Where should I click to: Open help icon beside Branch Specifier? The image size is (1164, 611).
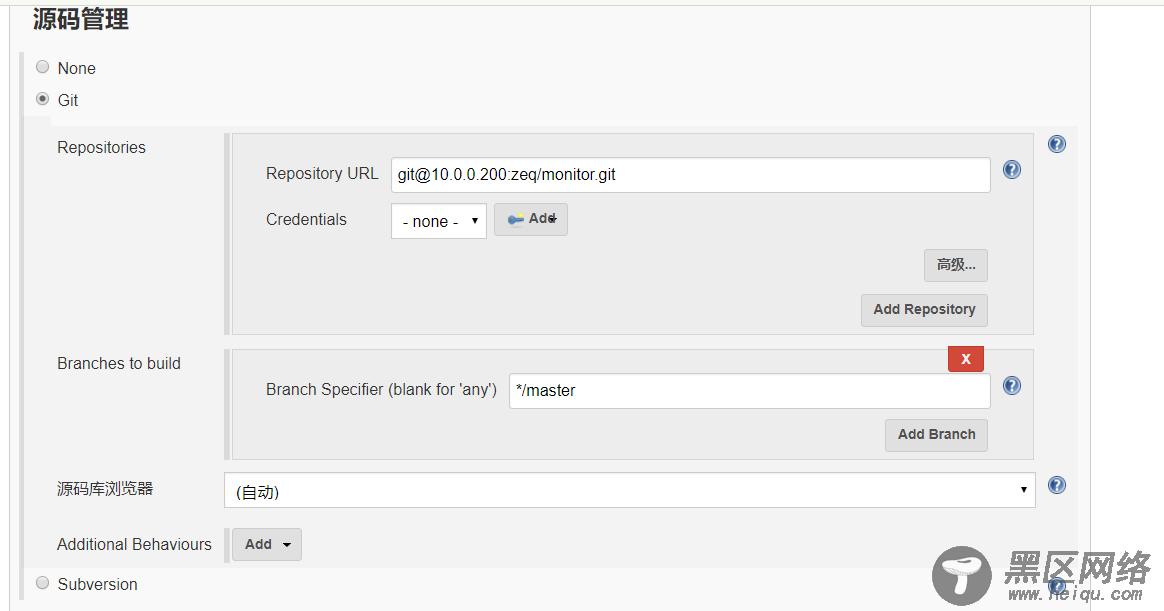point(1011,386)
